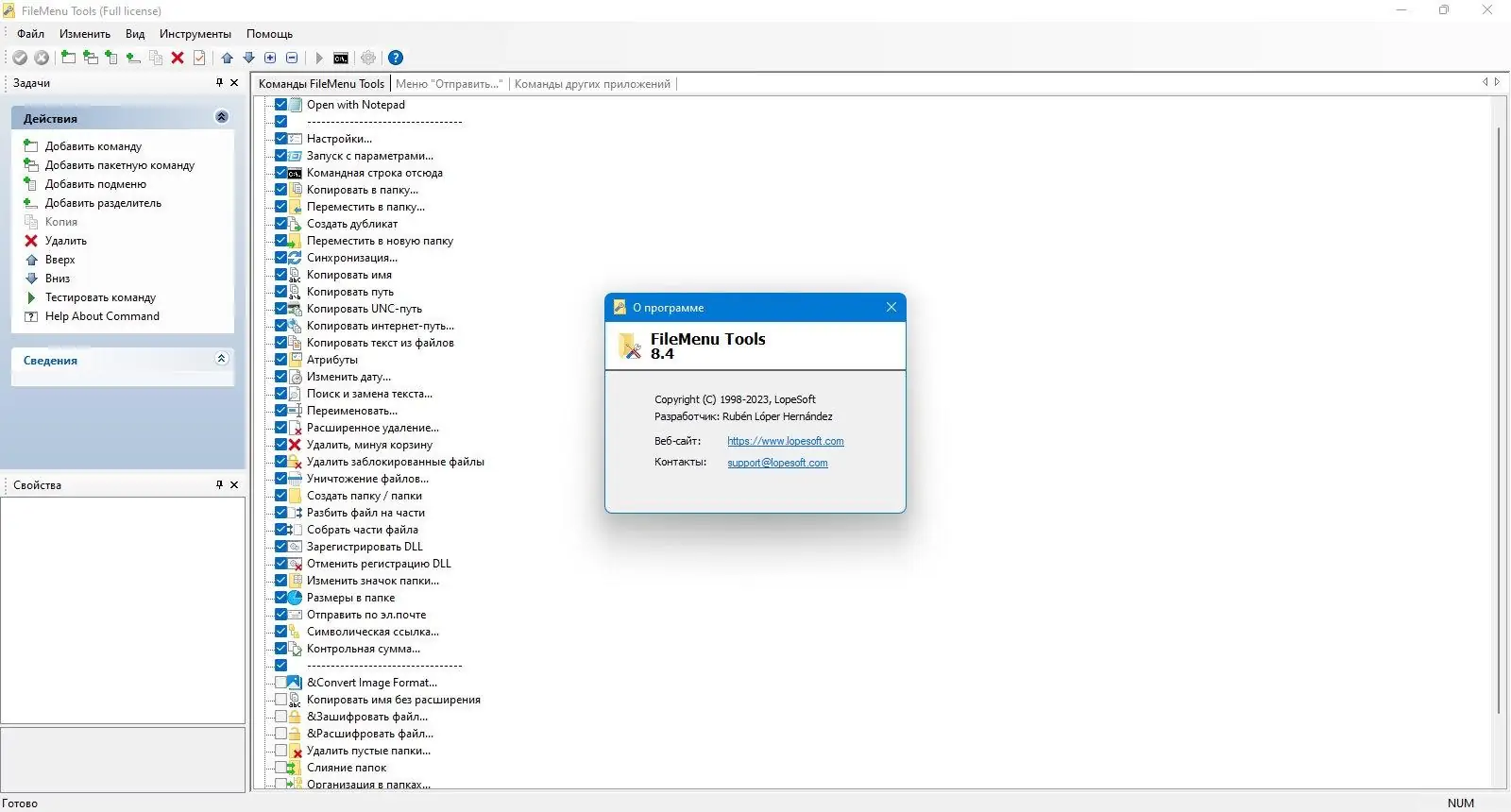Select the Контрольная сумма... row
Image resolution: width=1511 pixels, height=812 pixels.
(364, 649)
